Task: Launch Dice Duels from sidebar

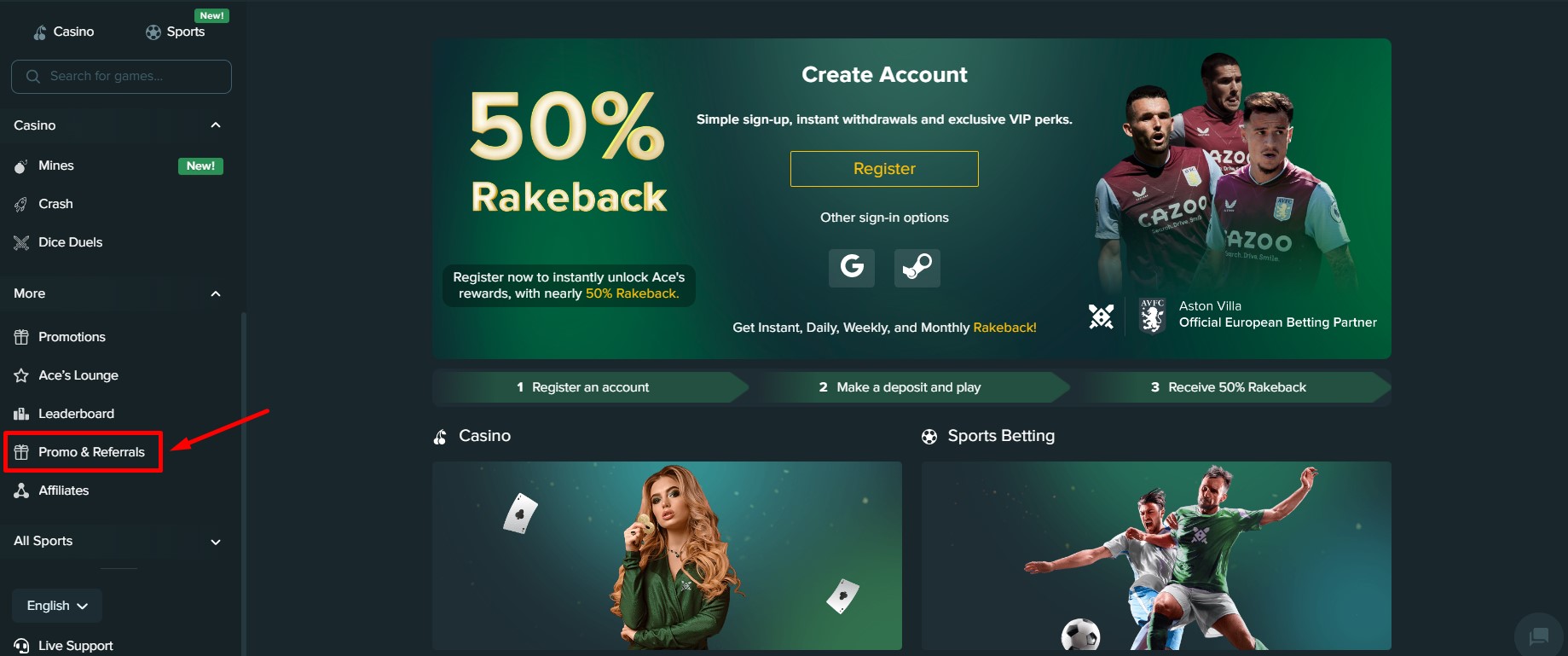Action: click(118, 242)
